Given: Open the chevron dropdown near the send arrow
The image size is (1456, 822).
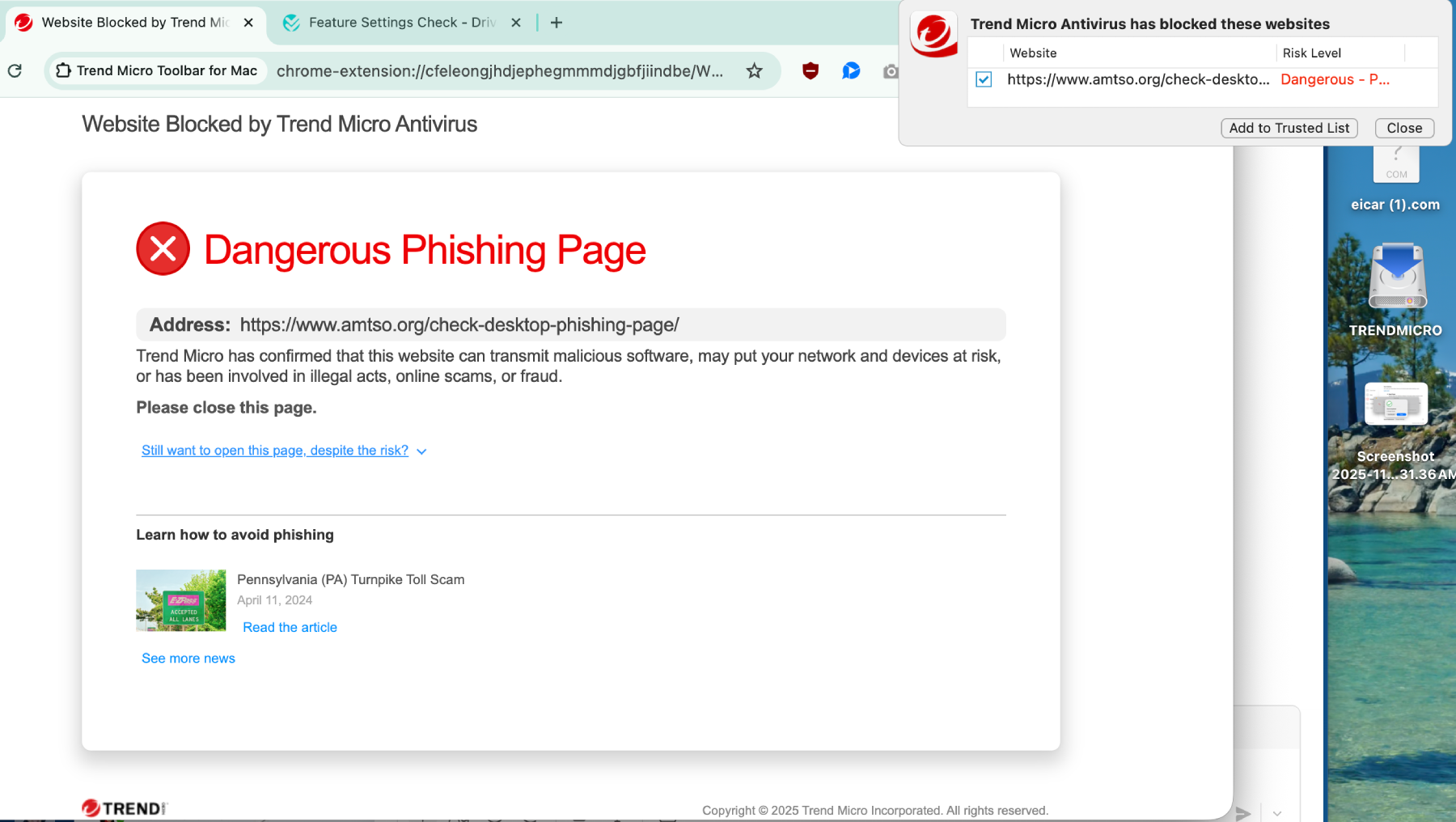Looking at the screenshot, I should click(1276, 812).
